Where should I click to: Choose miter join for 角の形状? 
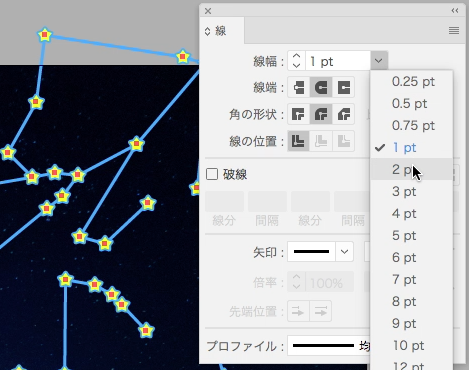click(299, 114)
